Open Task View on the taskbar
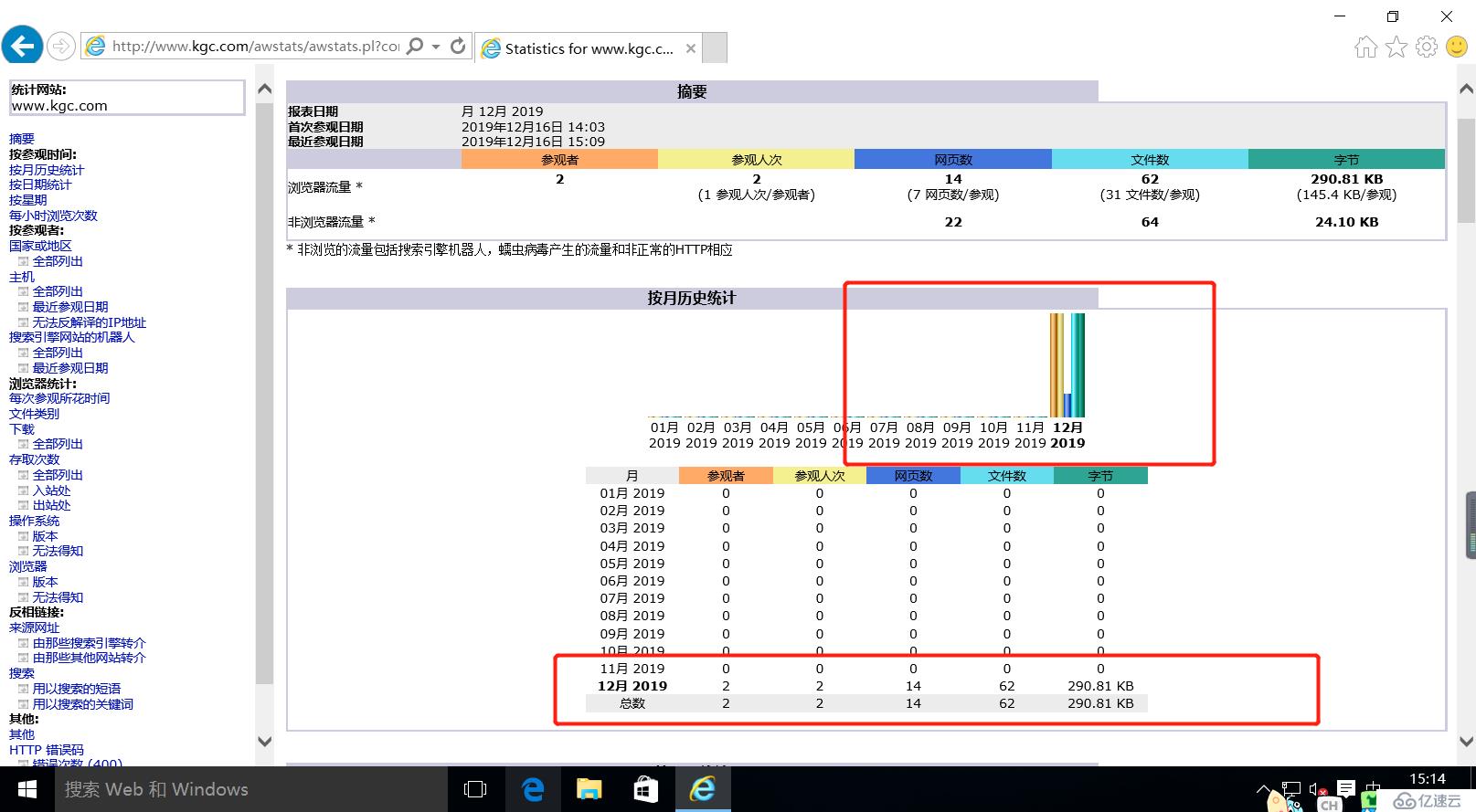 476,789
